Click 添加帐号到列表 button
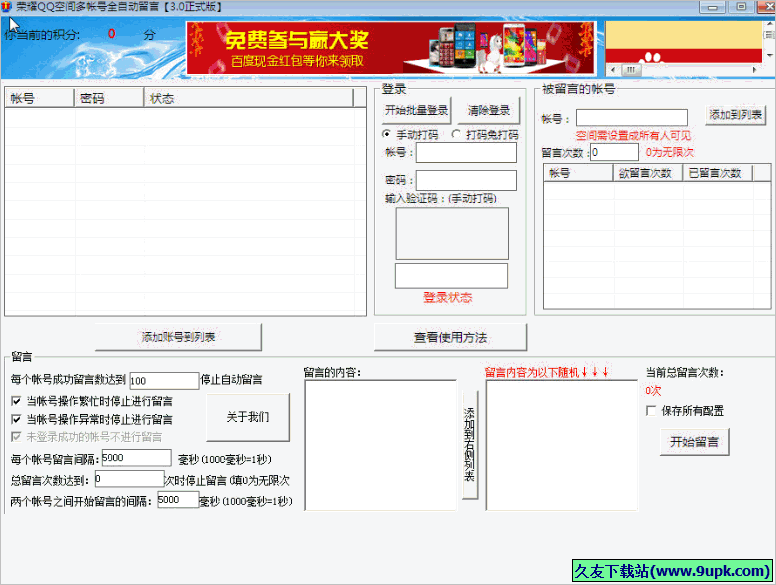 [178, 337]
